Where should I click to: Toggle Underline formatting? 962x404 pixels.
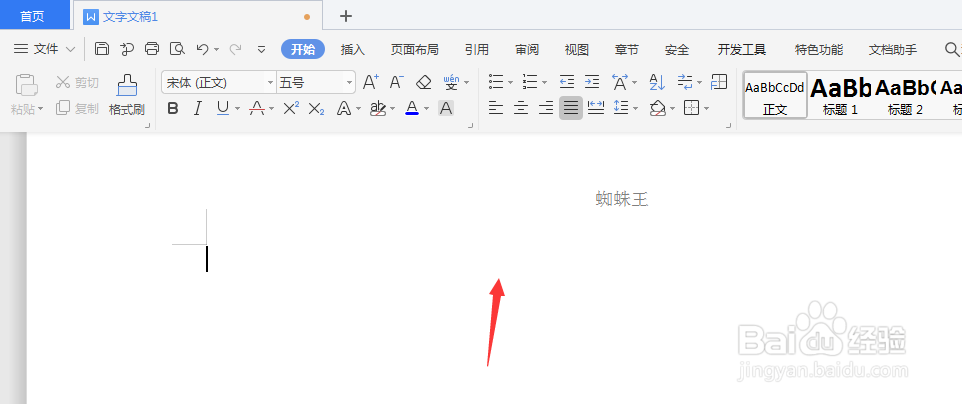(x=223, y=109)
